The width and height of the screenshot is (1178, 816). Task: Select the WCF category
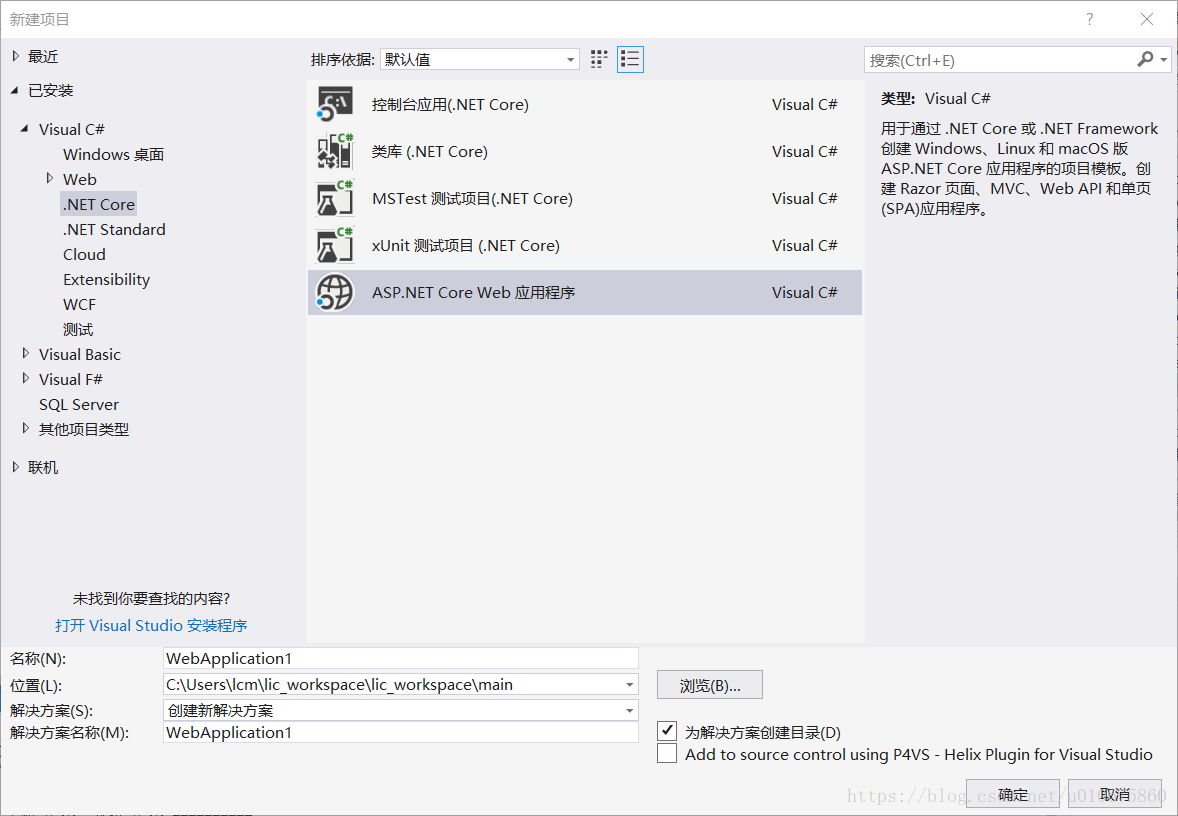click(x=80, y=304)
